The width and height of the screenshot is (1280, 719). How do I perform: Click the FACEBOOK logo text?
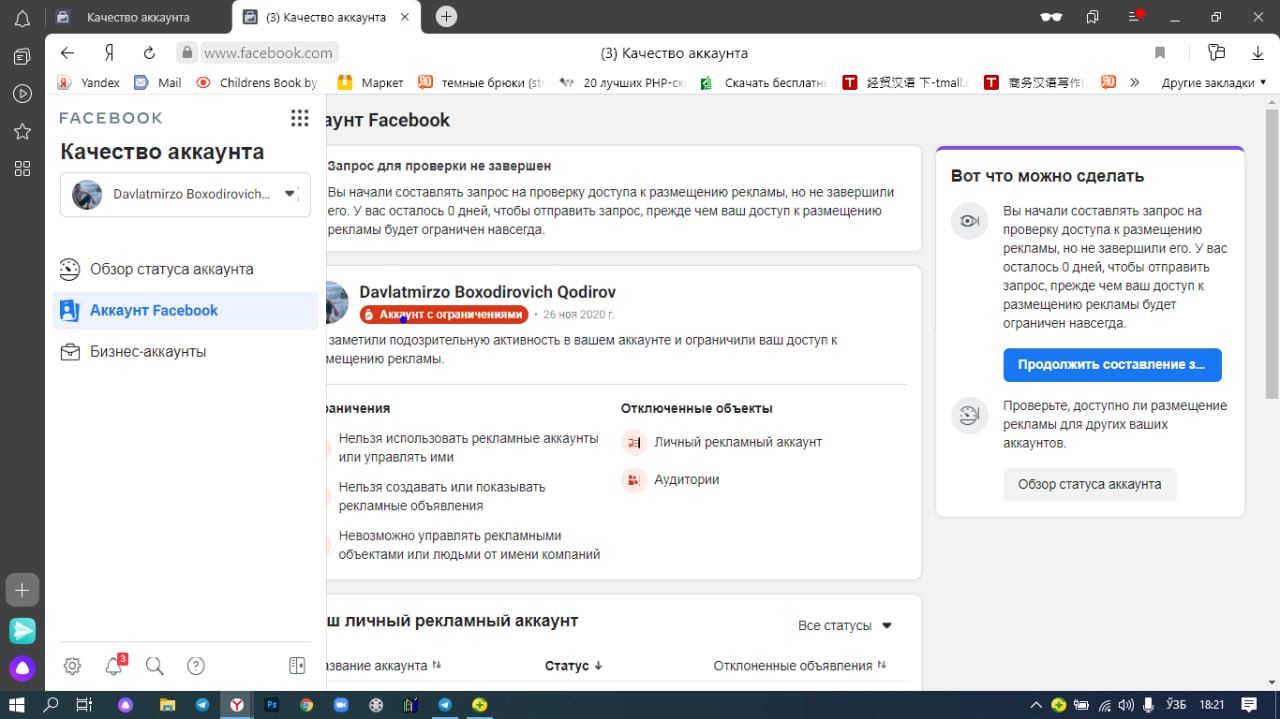click(111, 118)
